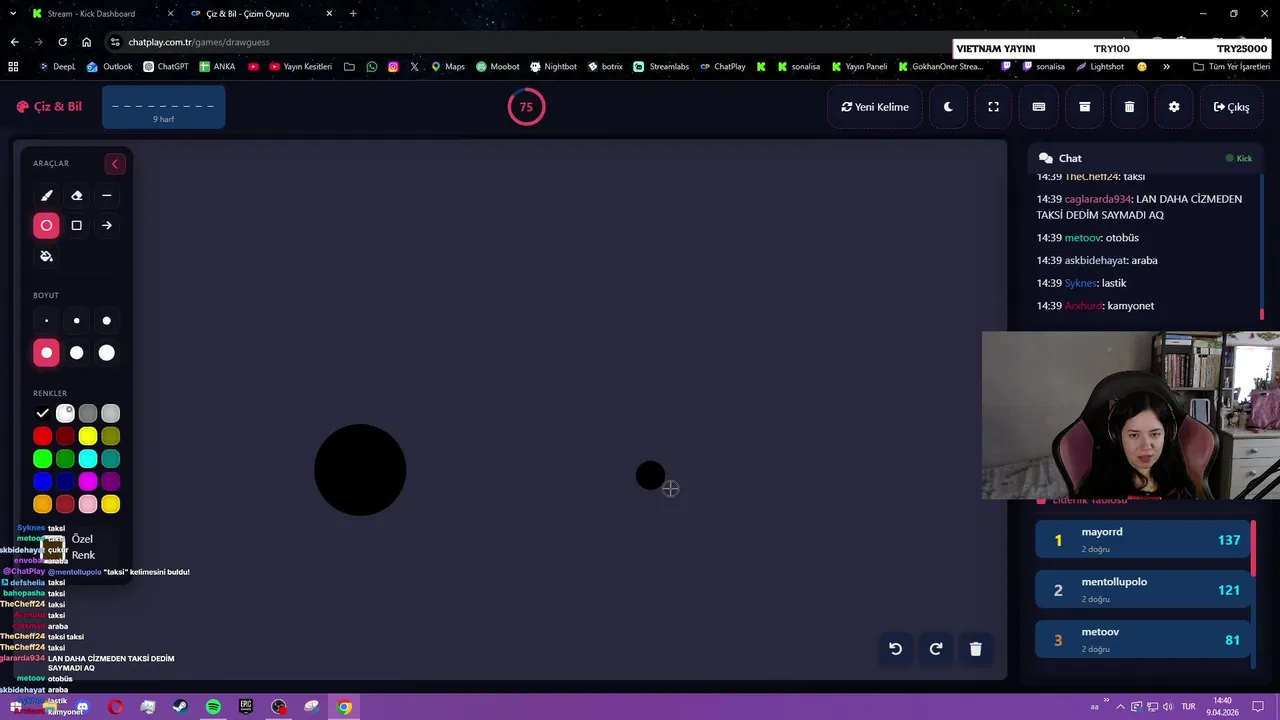Click the Kick status indicator in chat
Image resolution: width=1280 pixels, height=720 pixels.
[1239, 158]
